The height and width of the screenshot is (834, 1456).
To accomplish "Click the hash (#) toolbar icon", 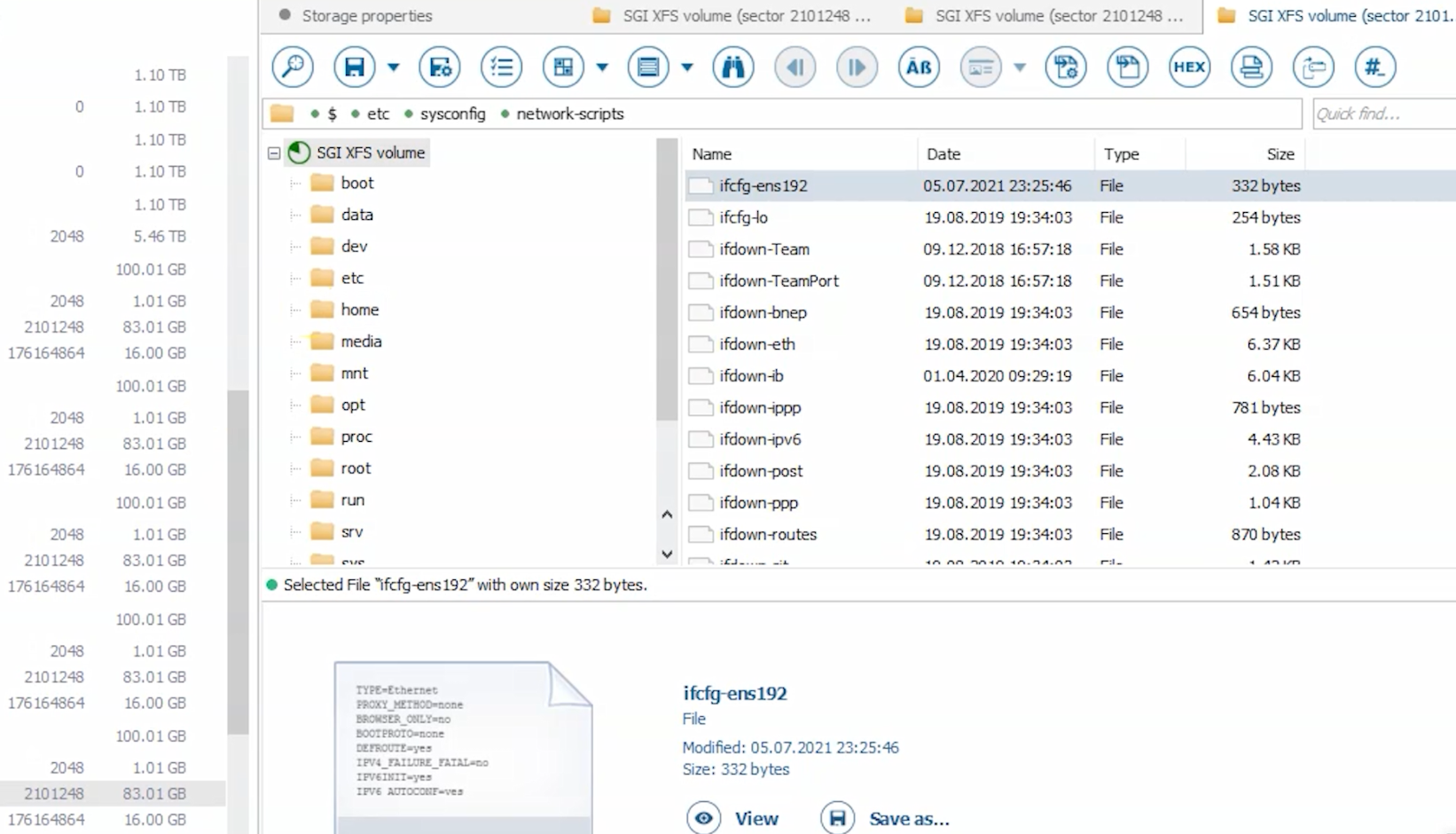I will [x=1374, y=67].
